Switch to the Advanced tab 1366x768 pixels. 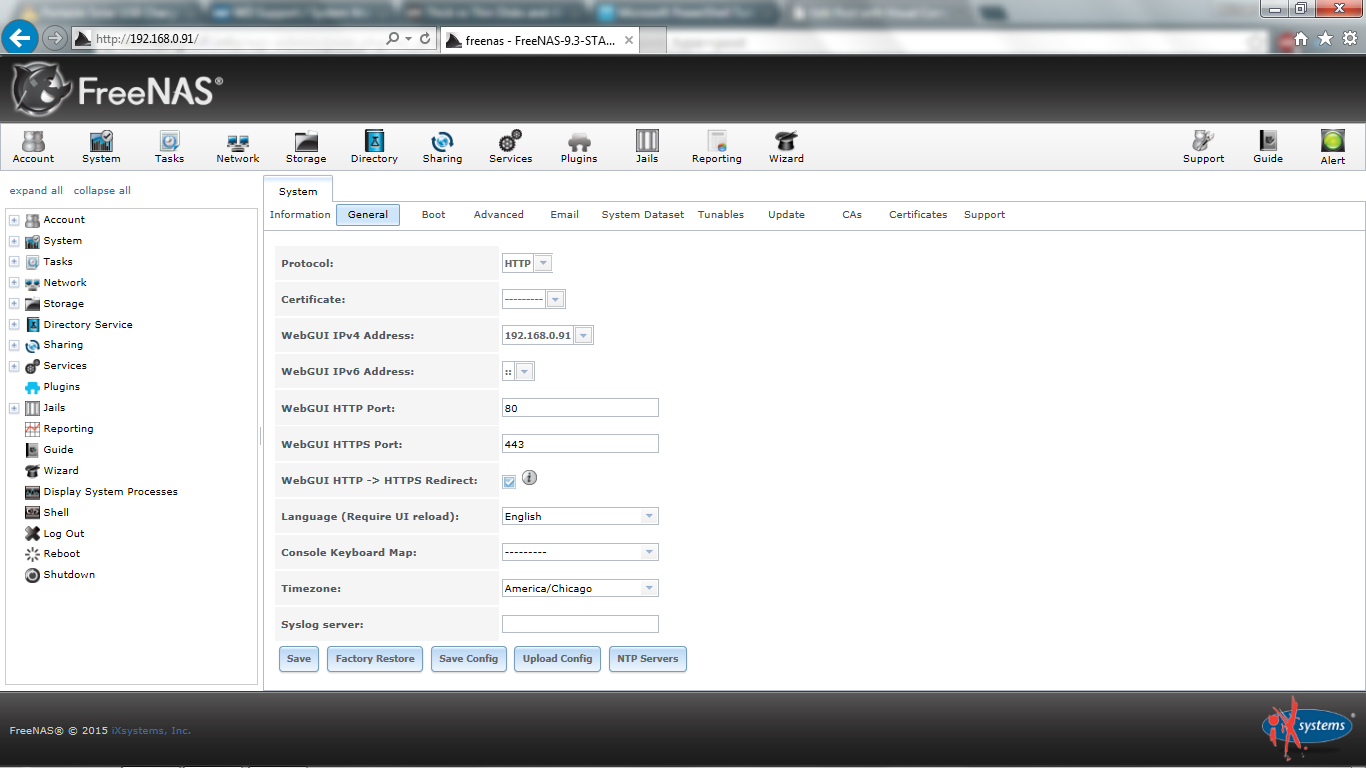pos(498,215)
